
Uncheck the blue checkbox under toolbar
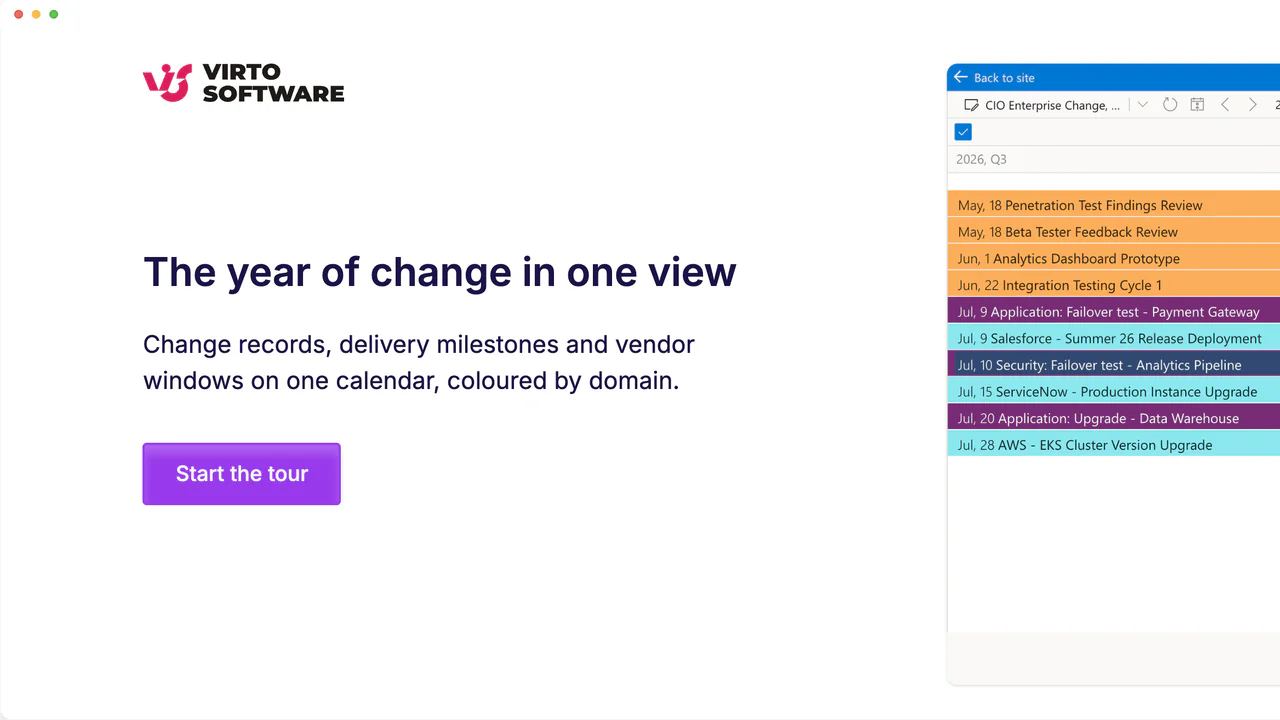pos(963,132)
